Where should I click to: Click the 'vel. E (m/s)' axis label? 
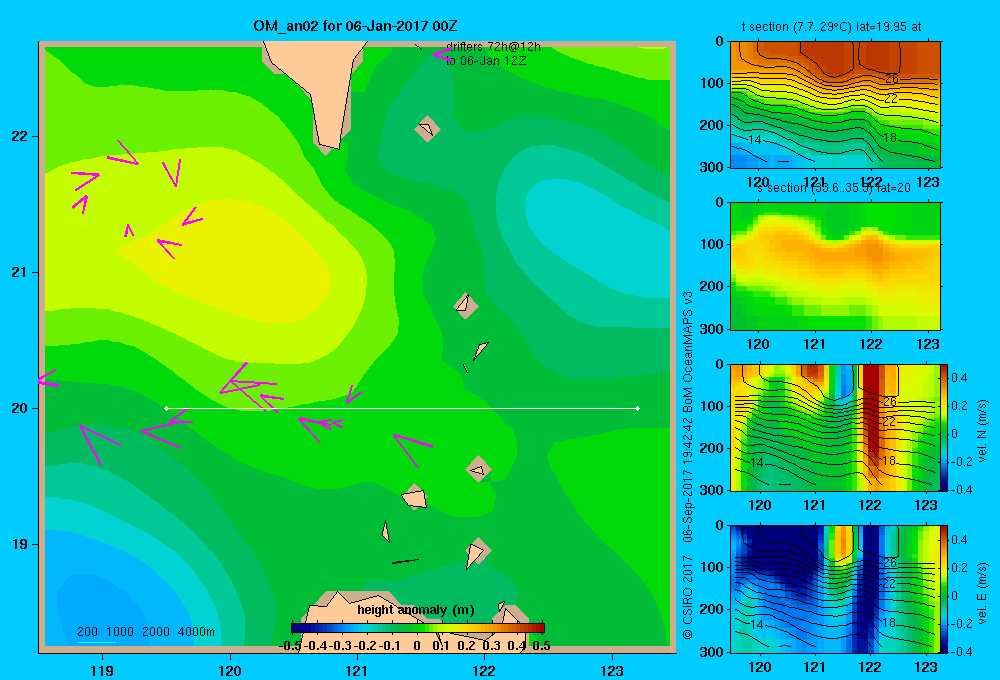tap(982, 593)
